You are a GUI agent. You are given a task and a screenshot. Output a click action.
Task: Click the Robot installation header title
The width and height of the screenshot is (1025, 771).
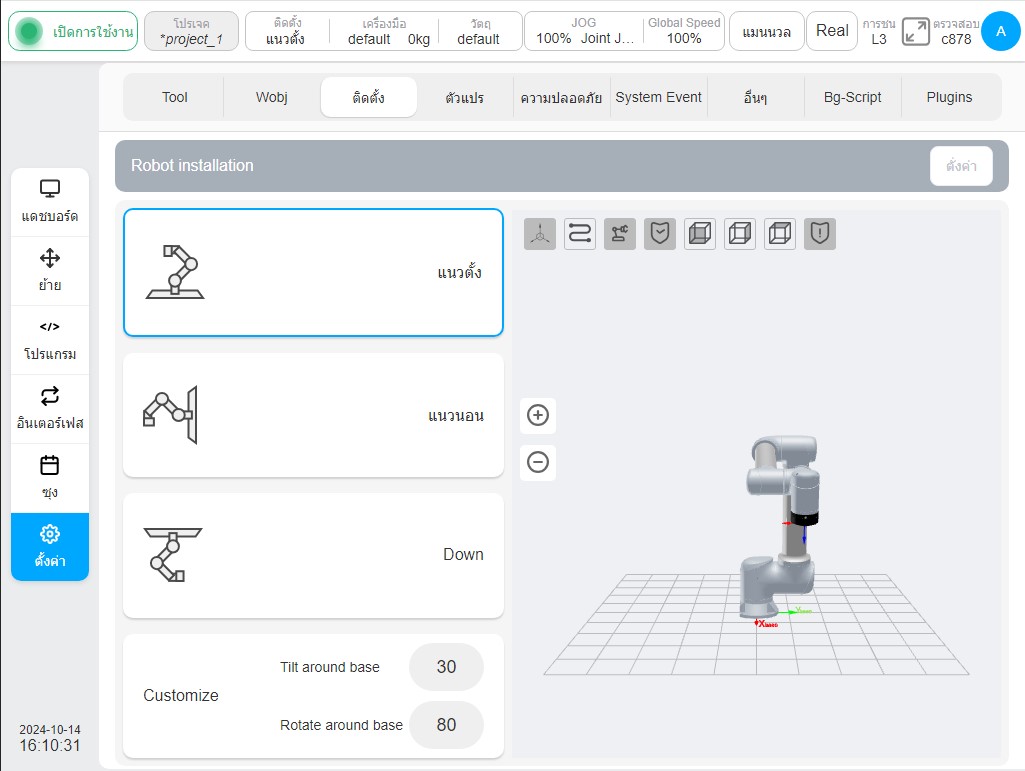[192, 165]
